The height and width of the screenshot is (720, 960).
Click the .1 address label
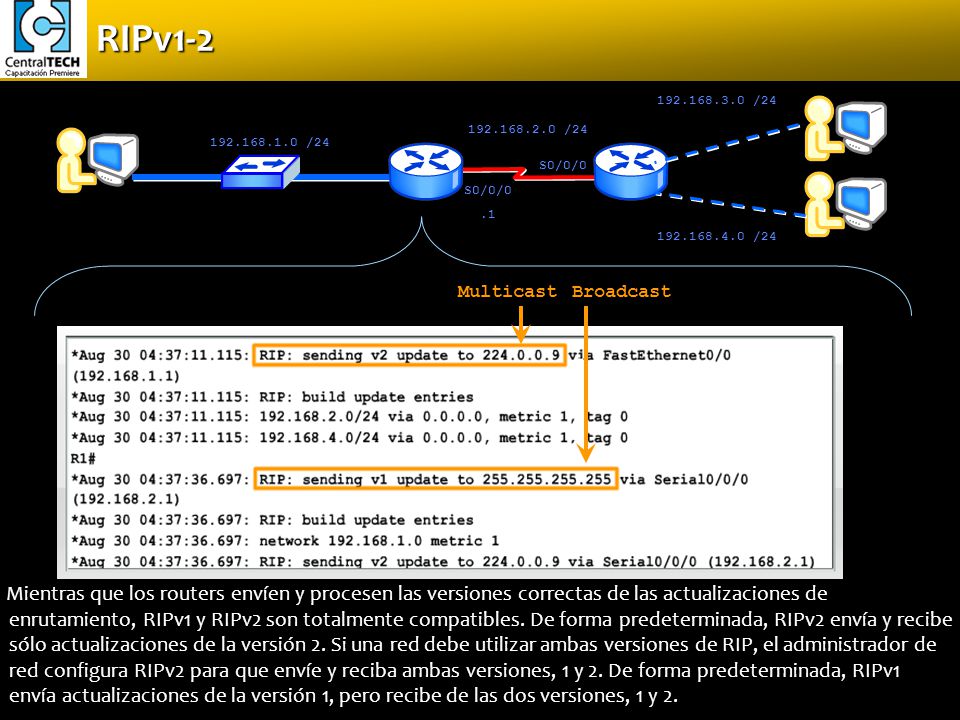pyautogui.click(x=488, y=214)
